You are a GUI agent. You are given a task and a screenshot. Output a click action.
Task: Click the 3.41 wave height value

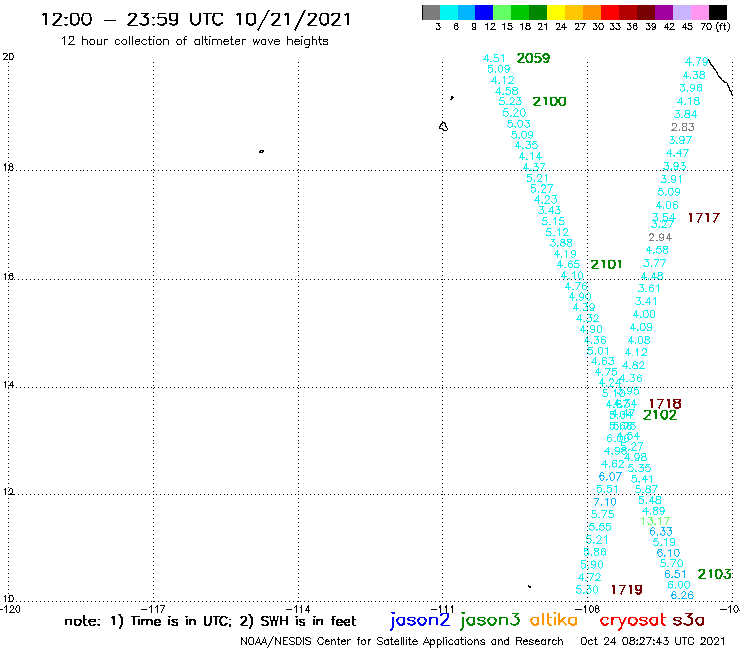coord(646,301)
